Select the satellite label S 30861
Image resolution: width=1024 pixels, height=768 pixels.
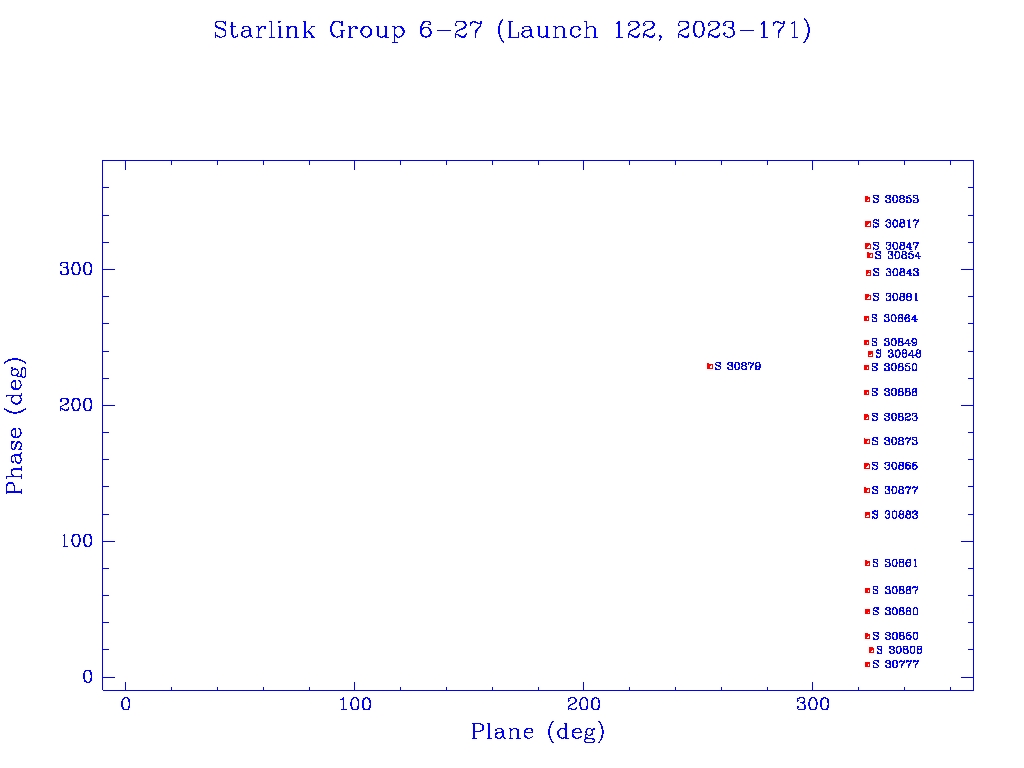[895, 563]
